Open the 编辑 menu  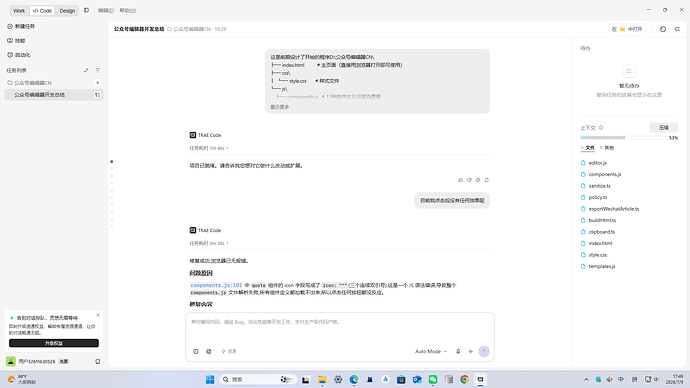(x=105, y=11)
